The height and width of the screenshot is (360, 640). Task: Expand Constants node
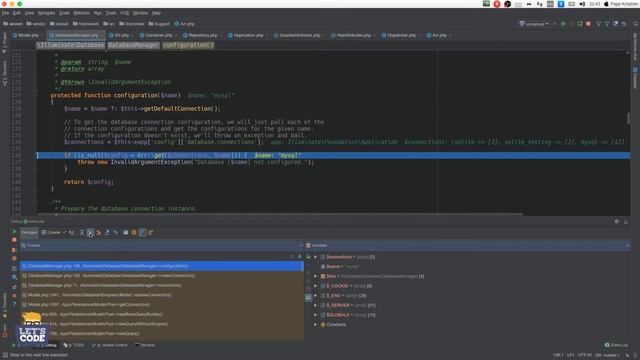click(x=316, y=325)
